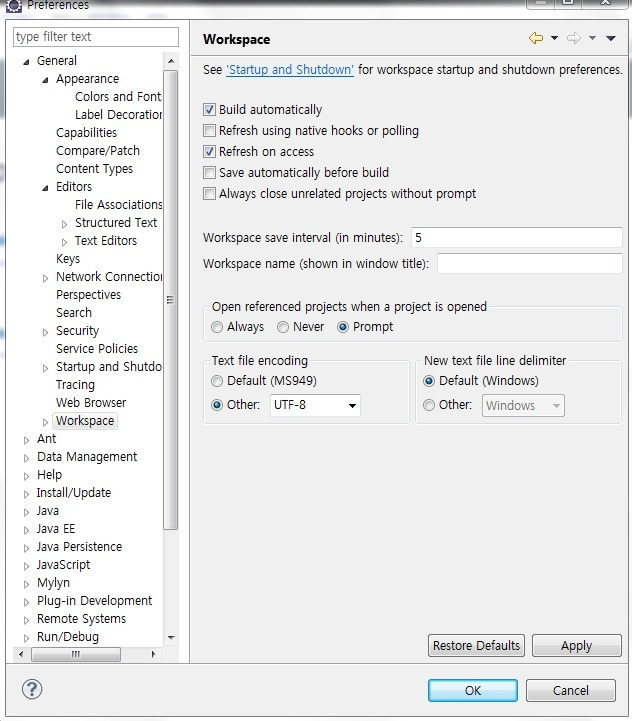Select Never for open referenced projects
This screenshot has height=721, width=632.
click(x=283, y=327)
